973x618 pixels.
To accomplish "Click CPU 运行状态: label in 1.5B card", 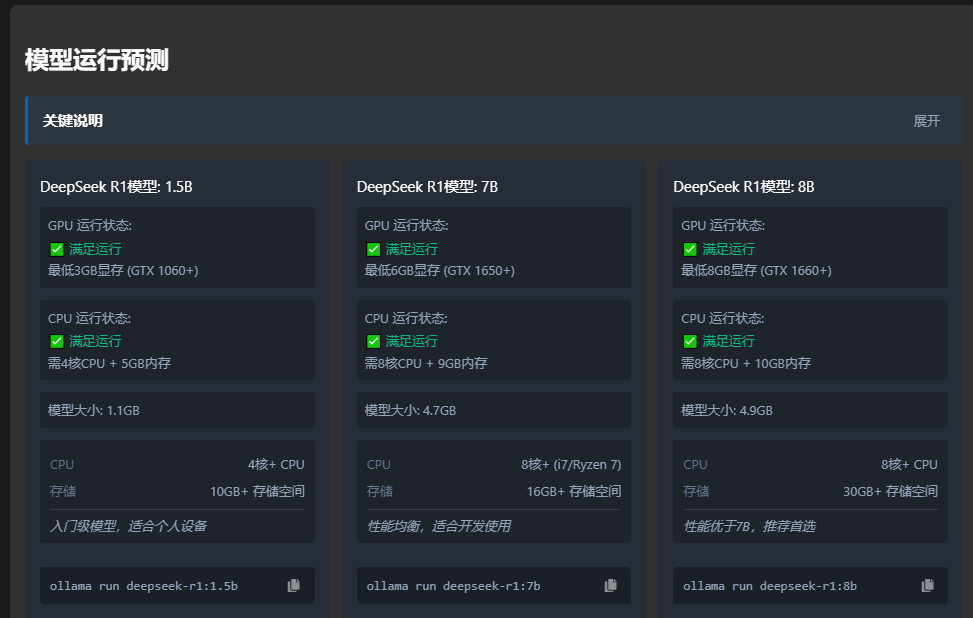I will [x=89, y=318].
